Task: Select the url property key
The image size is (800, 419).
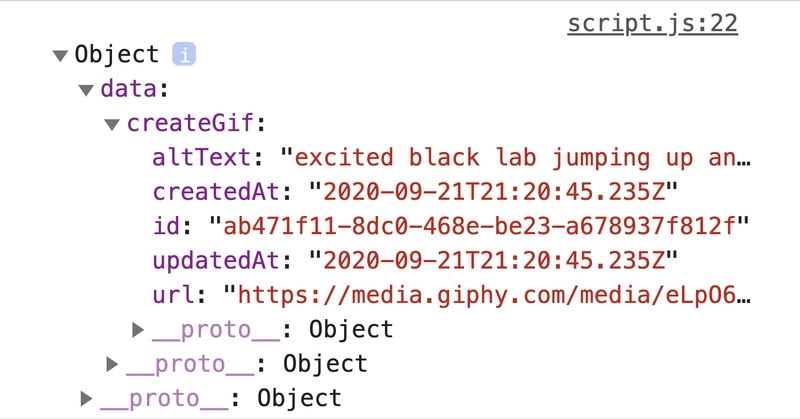Action: point(173,295)
